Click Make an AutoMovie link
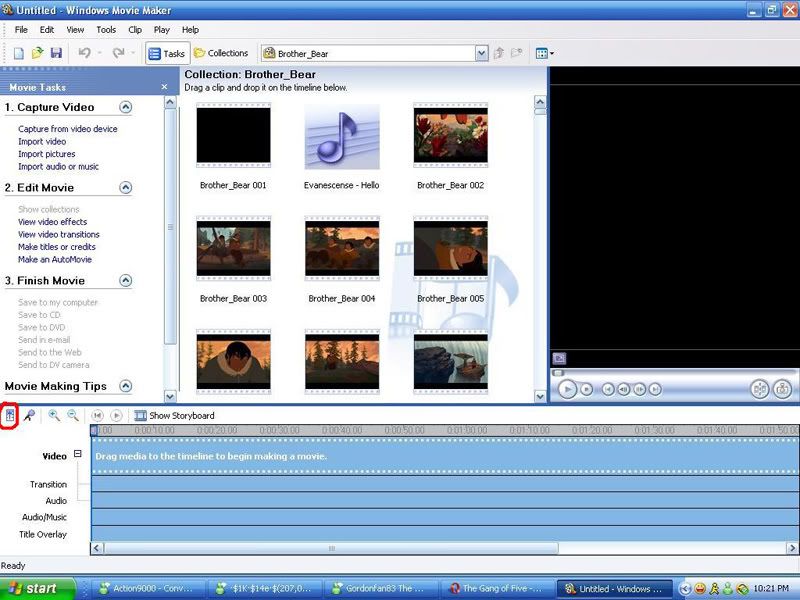The width and height of the screenshot is (800, 600). click(55, 260)
